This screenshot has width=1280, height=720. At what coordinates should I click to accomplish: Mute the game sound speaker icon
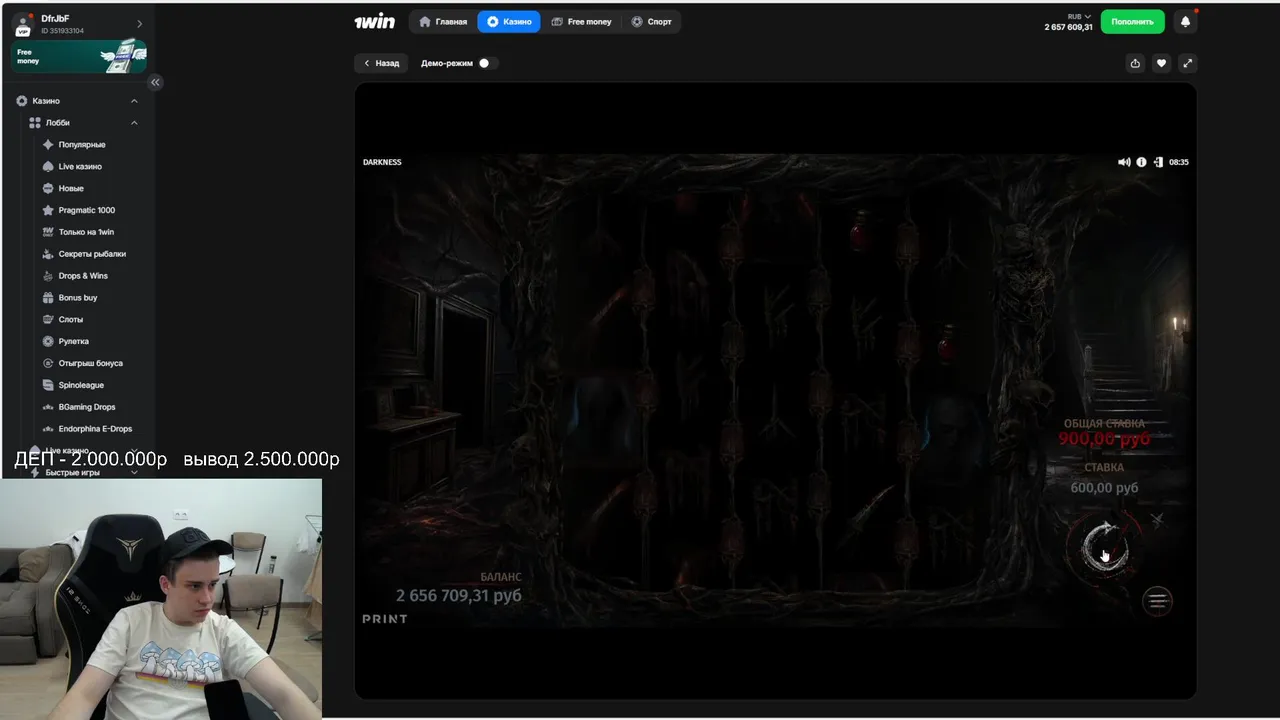click(x=1124, y=162)
